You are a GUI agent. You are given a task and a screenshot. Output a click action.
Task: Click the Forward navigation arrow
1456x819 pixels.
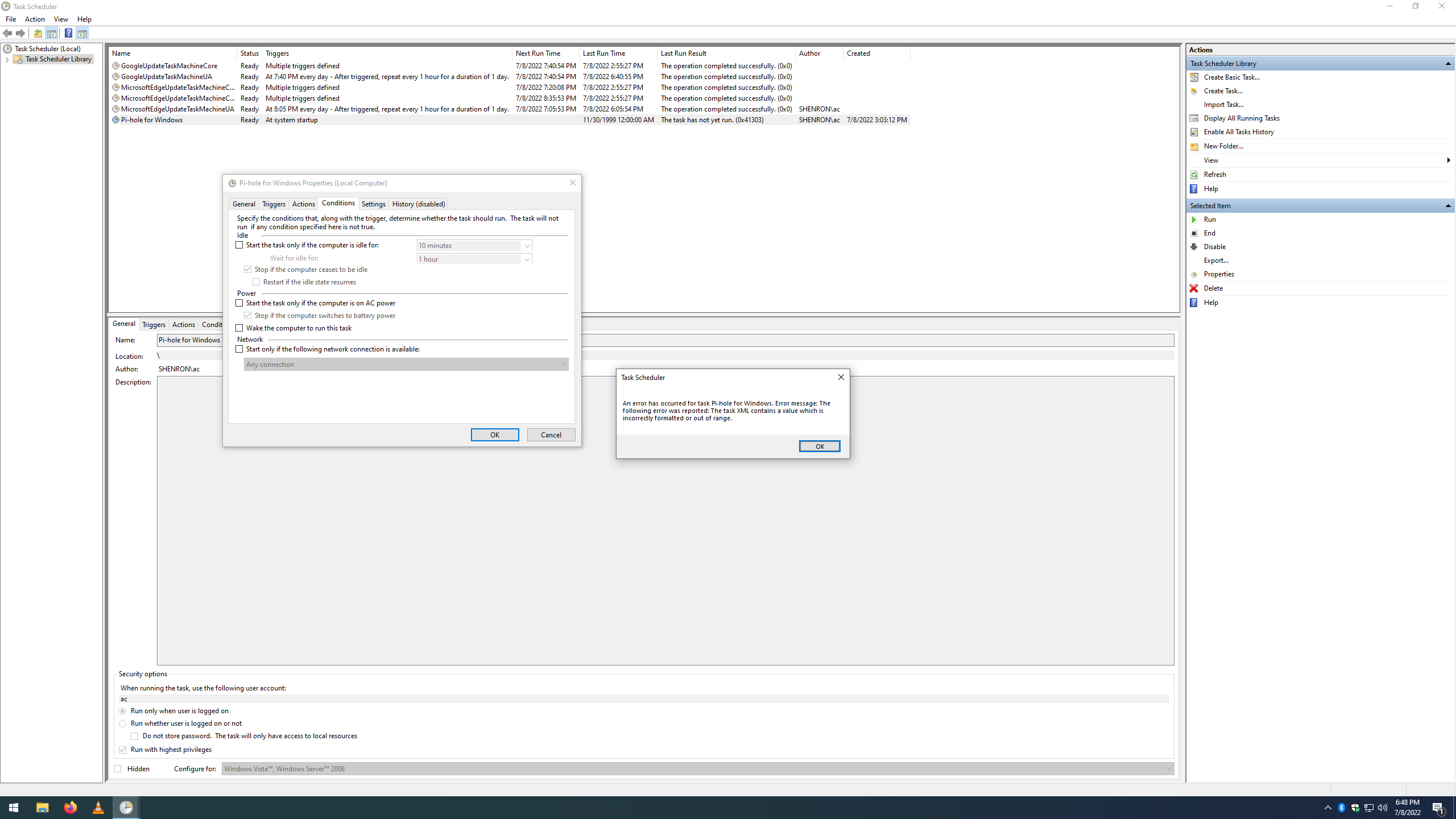tap(20, 33)
